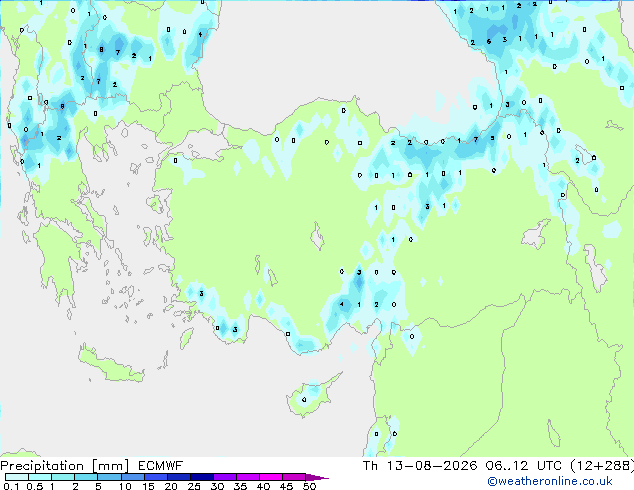Click the over-50 legend arrow tip
This screenshot has height=490, width=634.
pos(317,477)
